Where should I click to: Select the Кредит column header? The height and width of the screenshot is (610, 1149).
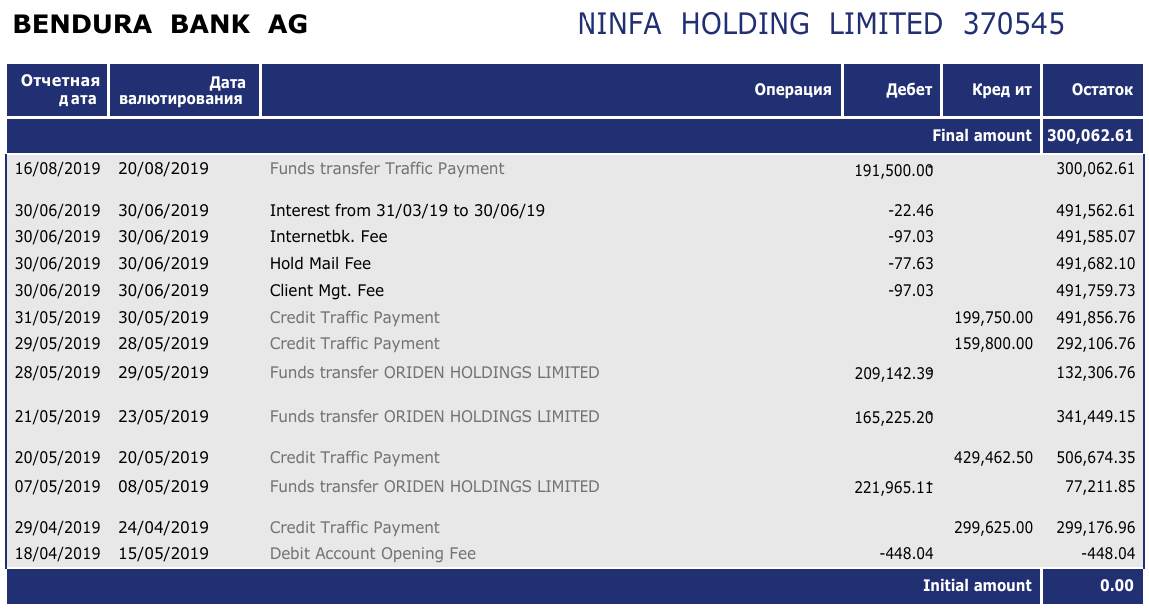[1001, 90]
